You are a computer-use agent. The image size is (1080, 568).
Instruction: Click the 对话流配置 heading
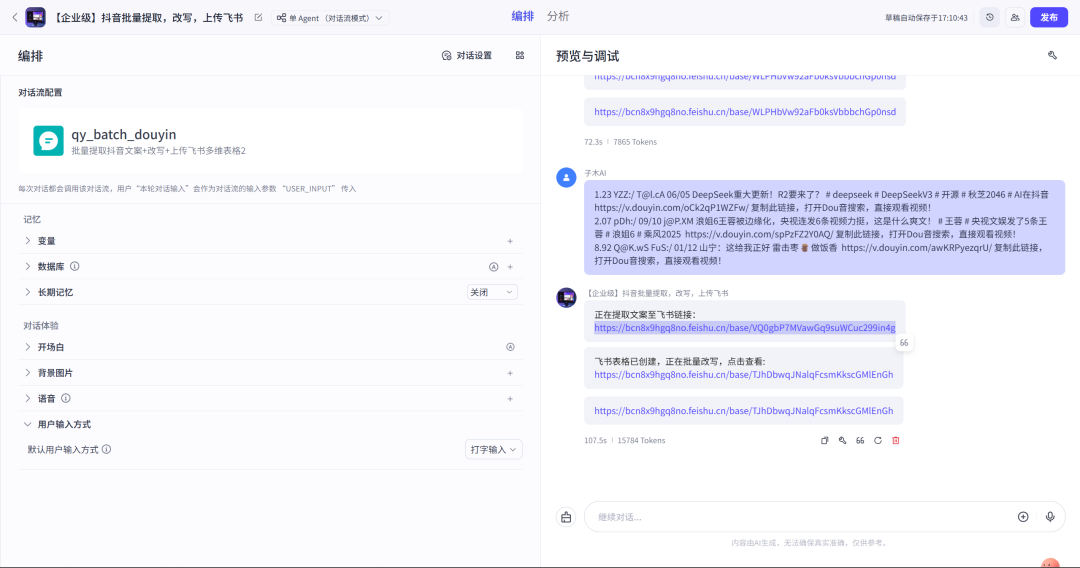41,92
